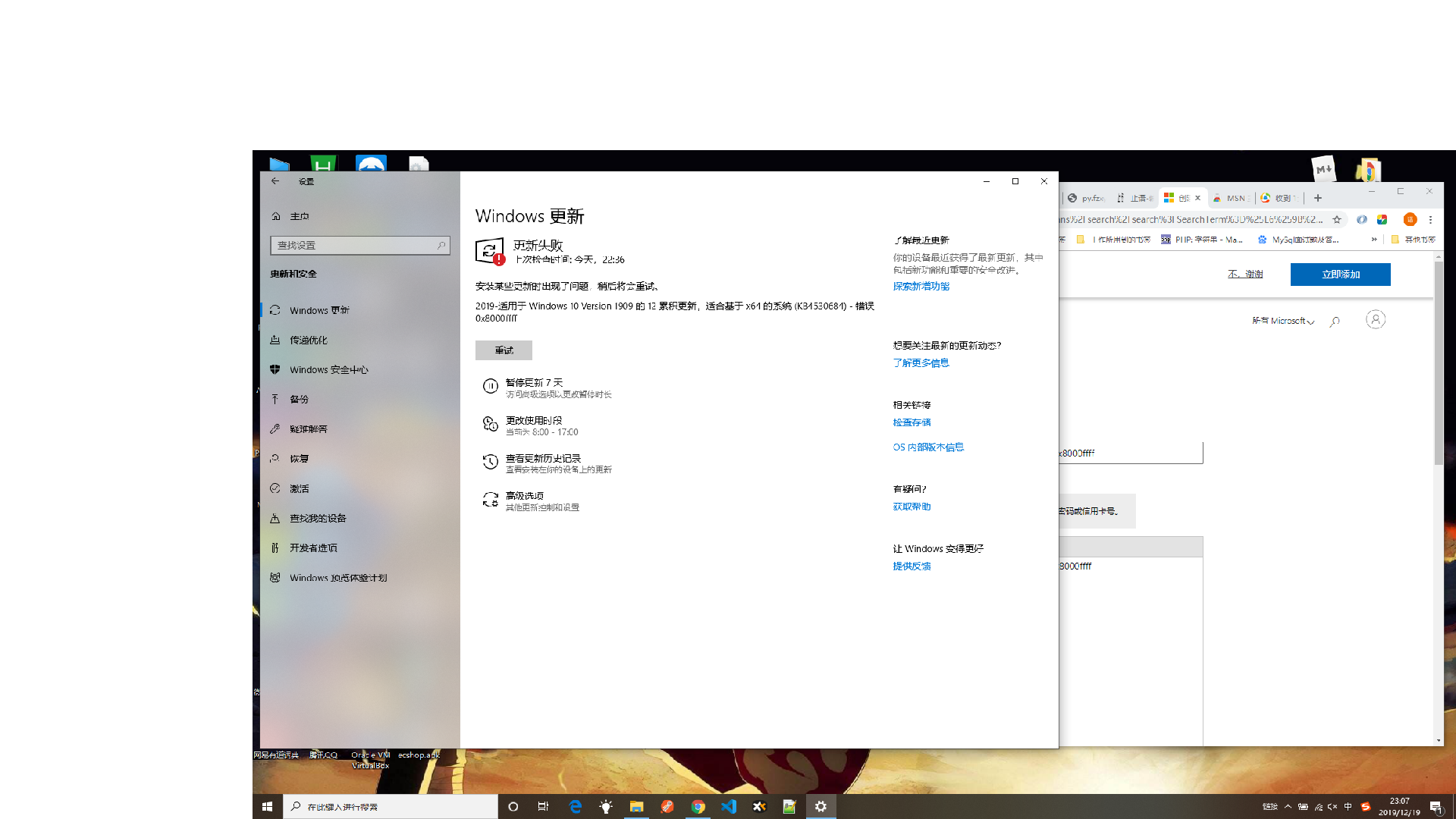Viewport: 1456px width, 819px height.
Task: Open 恢复 in the sidebar
Action: pyautogui.click(x=360, y=459)
